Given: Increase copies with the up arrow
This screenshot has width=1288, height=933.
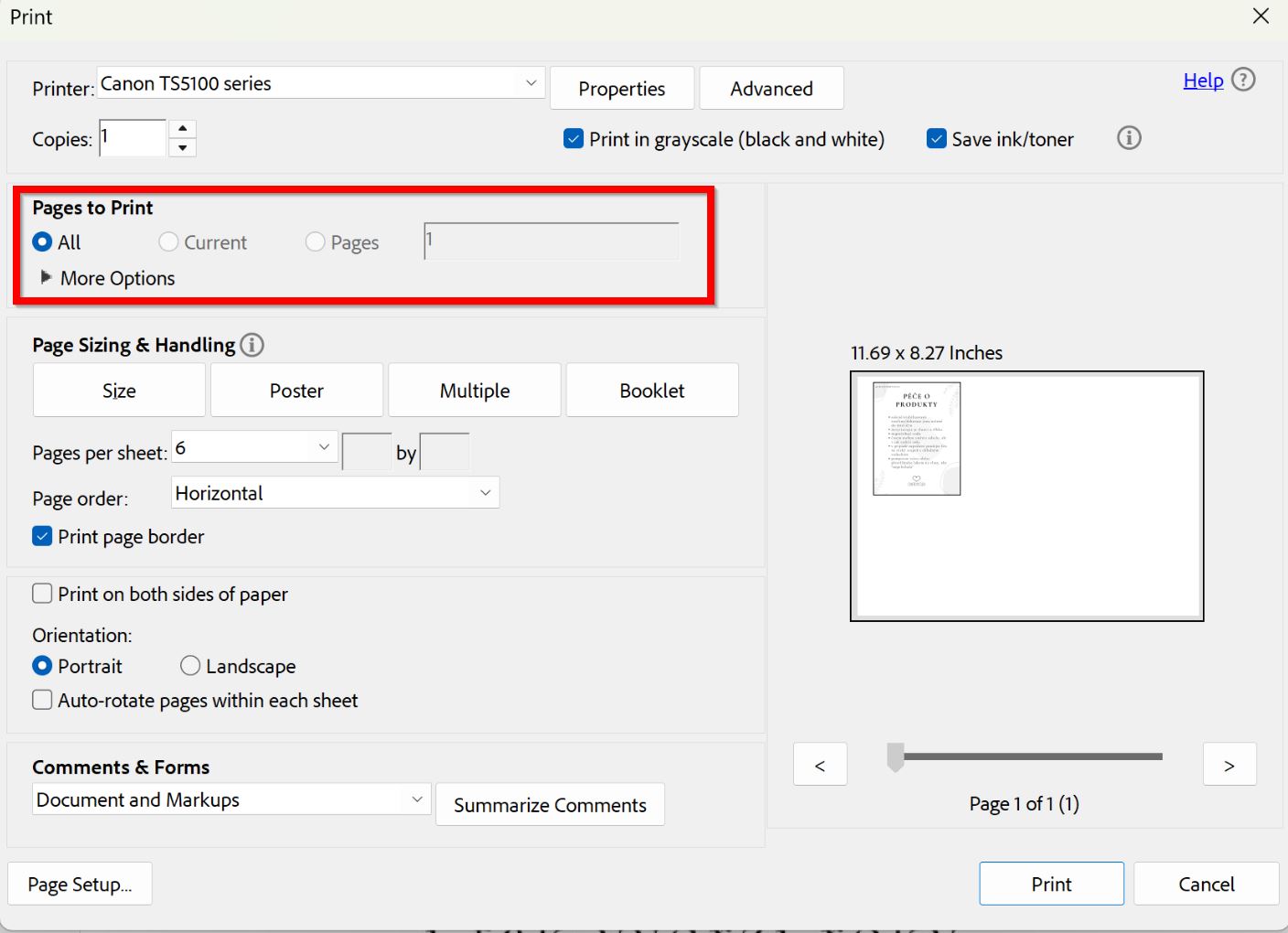Looking at the screenshot, I should (183, 129).
